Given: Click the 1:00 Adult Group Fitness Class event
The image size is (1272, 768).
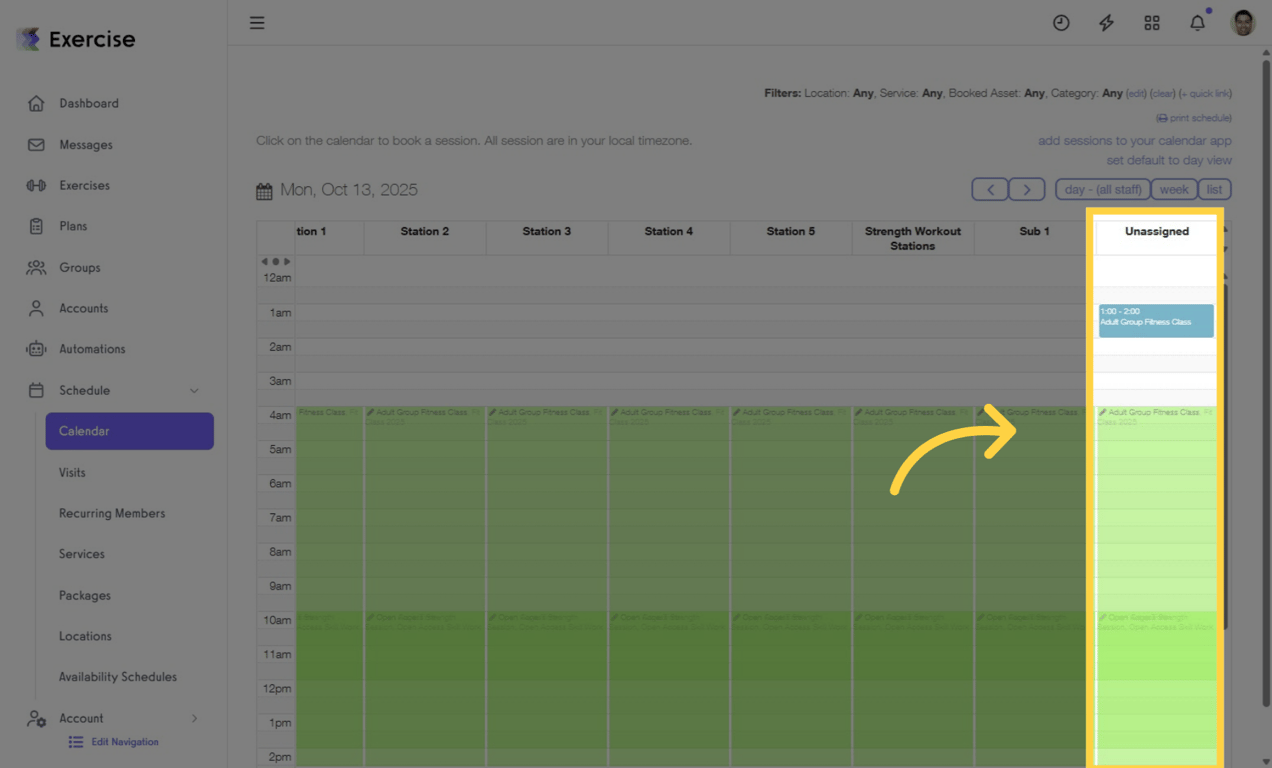Looking at the screenshot, I should click(x=1155, y=320).
